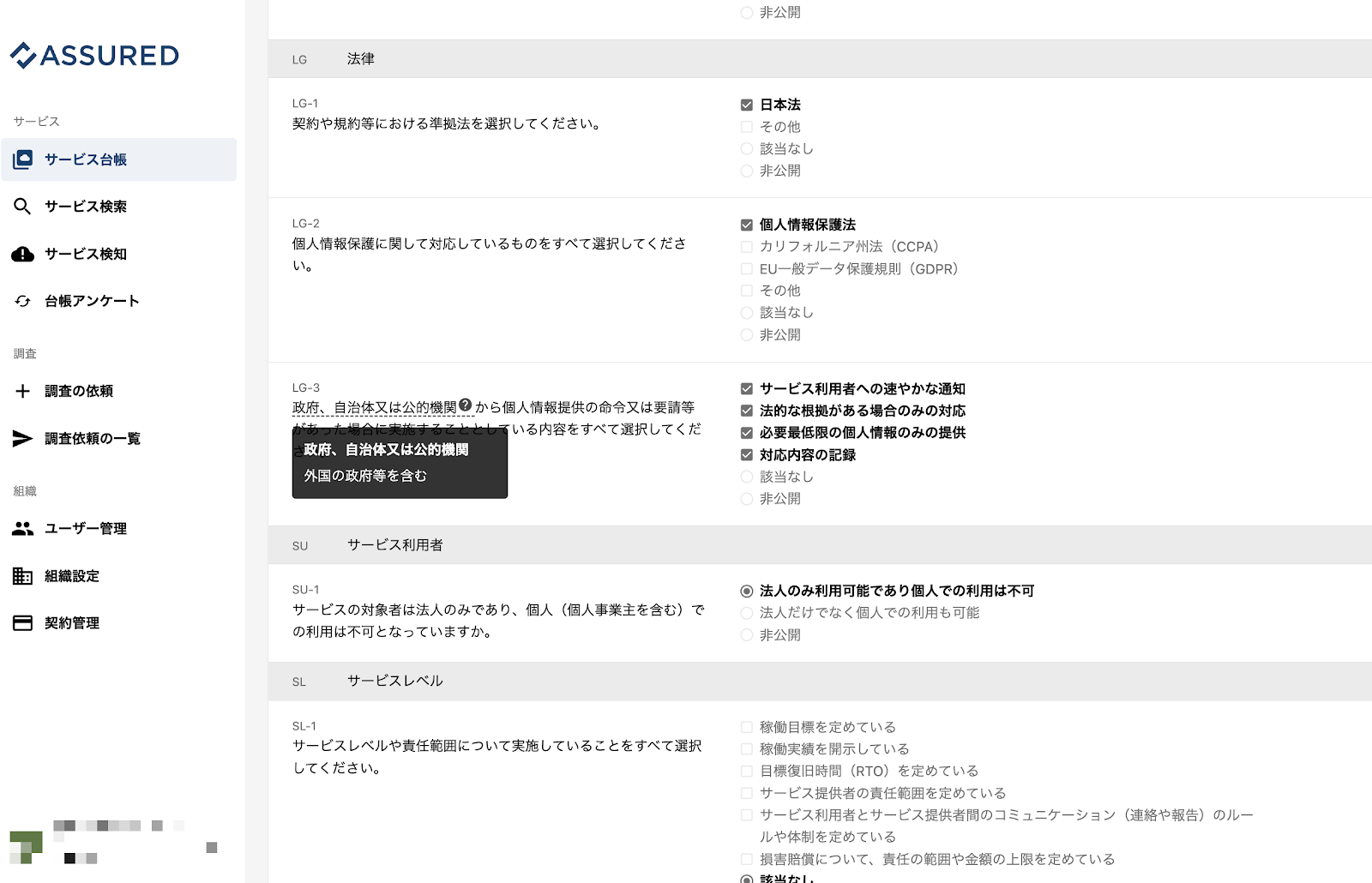Select 非公開 radio in LG-3
This screenshot has width=1372, height=883.
pos(747,499)
